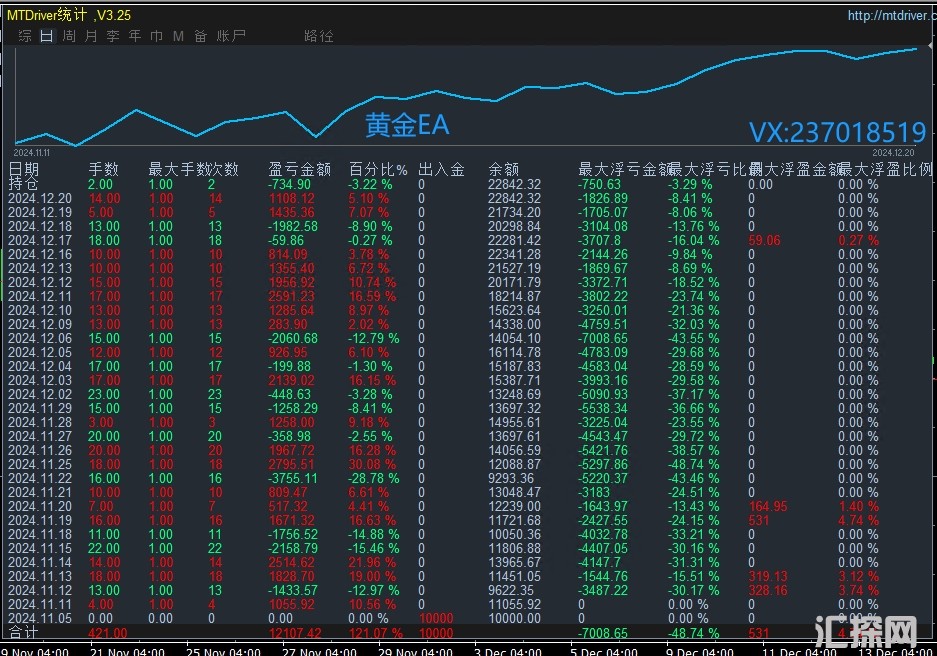Open the 备 notes tab
The height and width of the screenshot is (656, 937).
click(200, 36)
